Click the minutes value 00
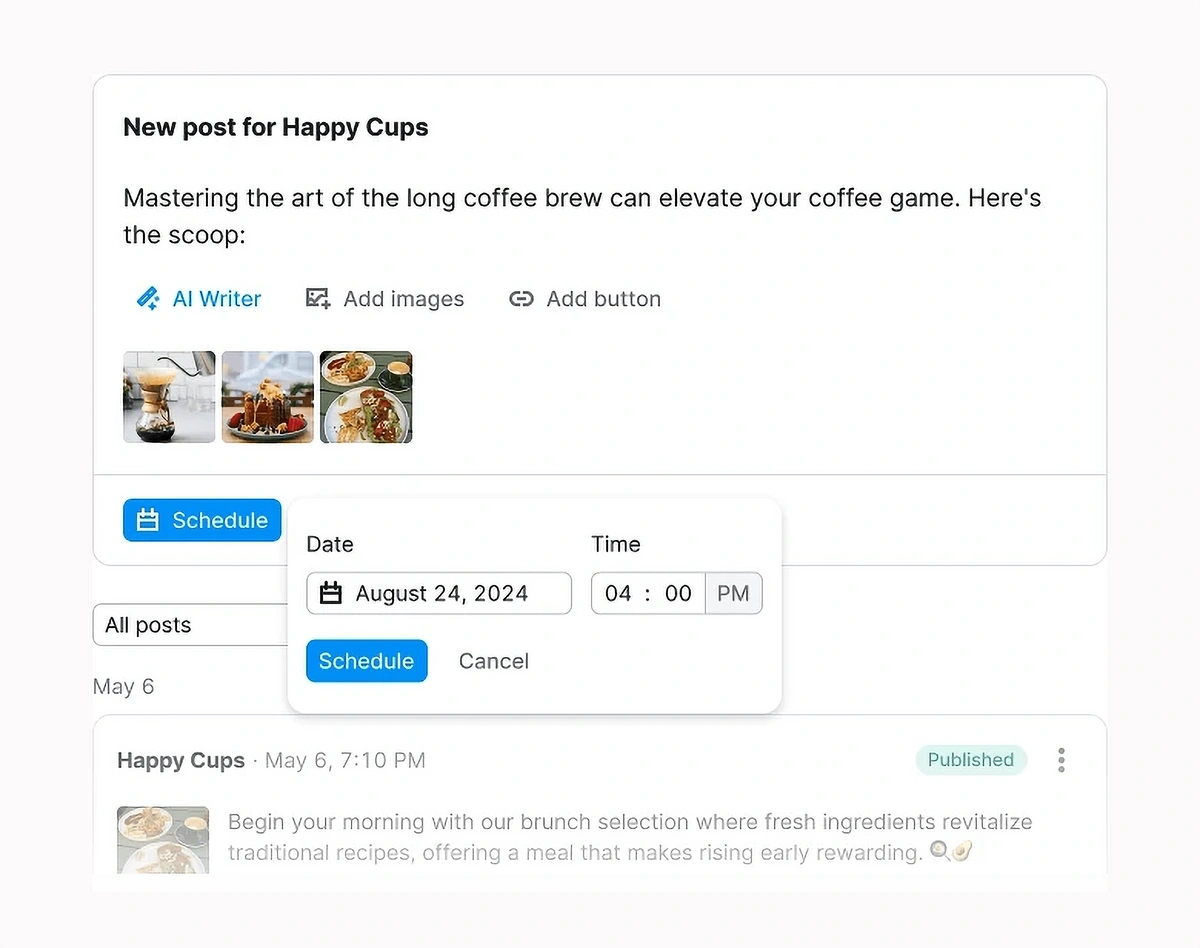1200x948 pixels. coord(678,593)
